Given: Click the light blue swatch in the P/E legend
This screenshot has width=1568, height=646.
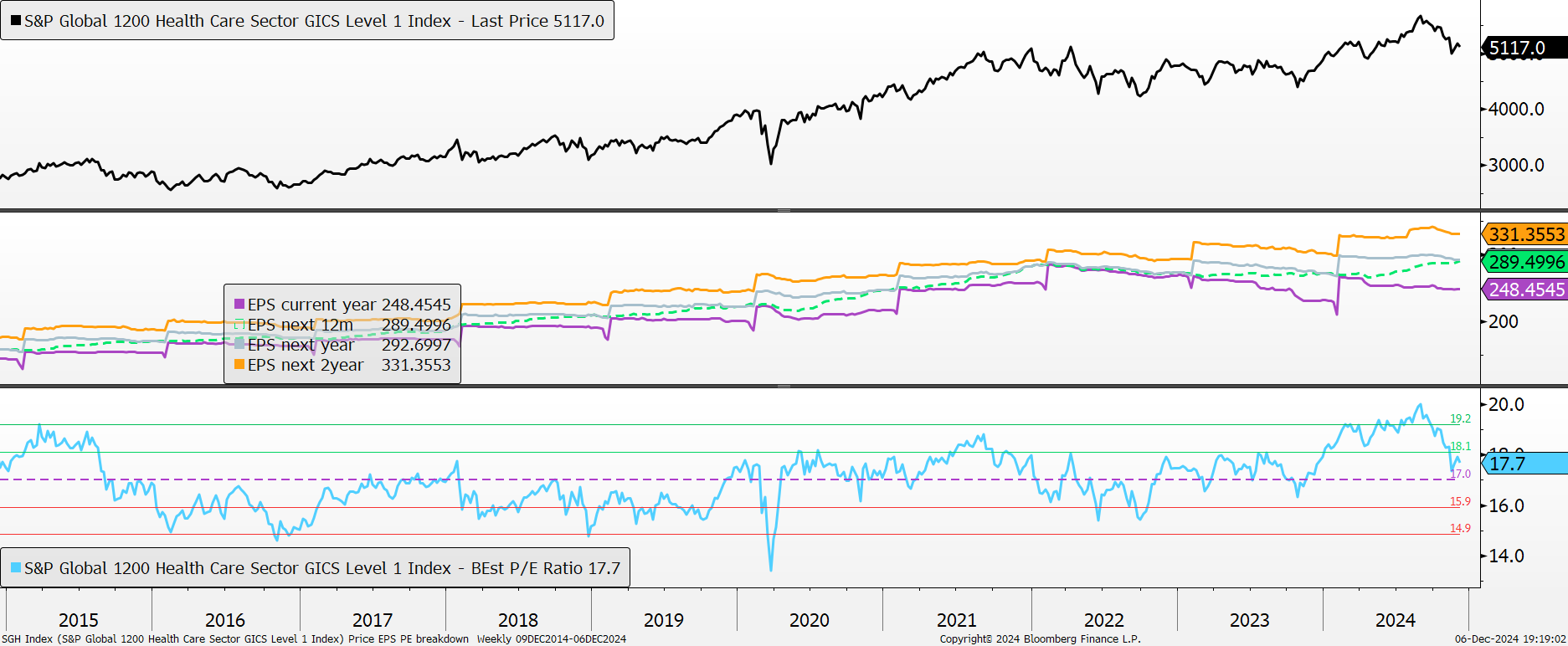Looking at the screenshot, I should coord(16,568).
